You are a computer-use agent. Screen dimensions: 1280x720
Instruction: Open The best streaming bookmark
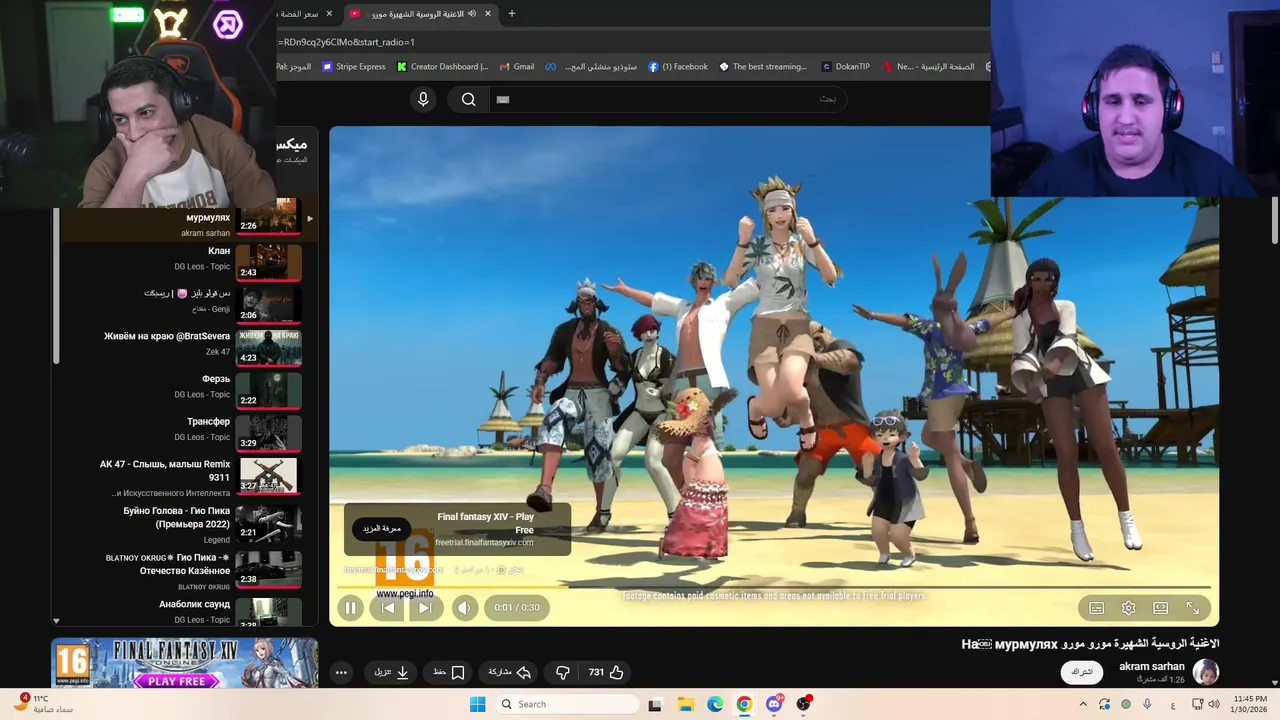click(x=762, y=67)
